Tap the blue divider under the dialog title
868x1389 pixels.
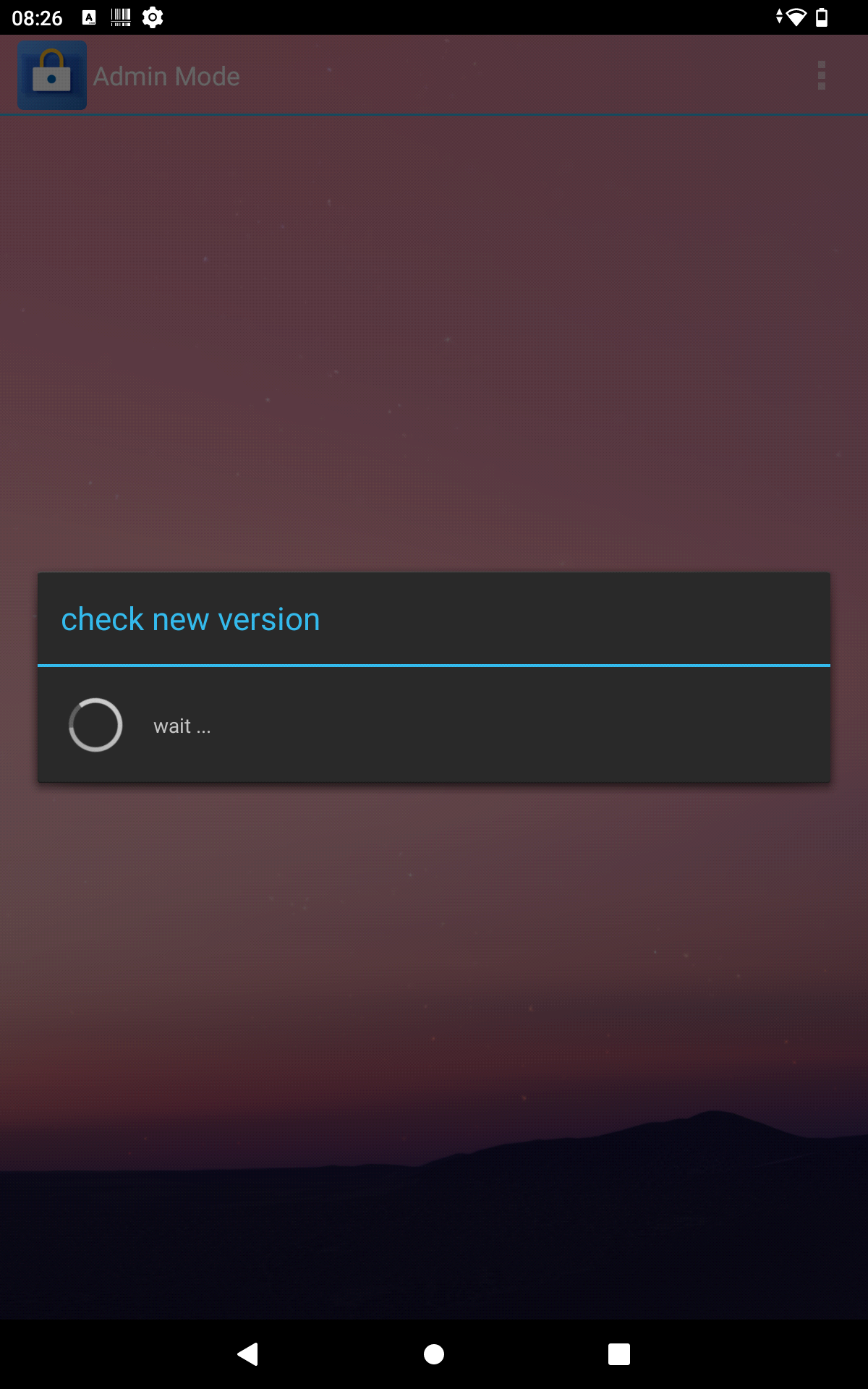pyautogui.click(x=434, y=665)
